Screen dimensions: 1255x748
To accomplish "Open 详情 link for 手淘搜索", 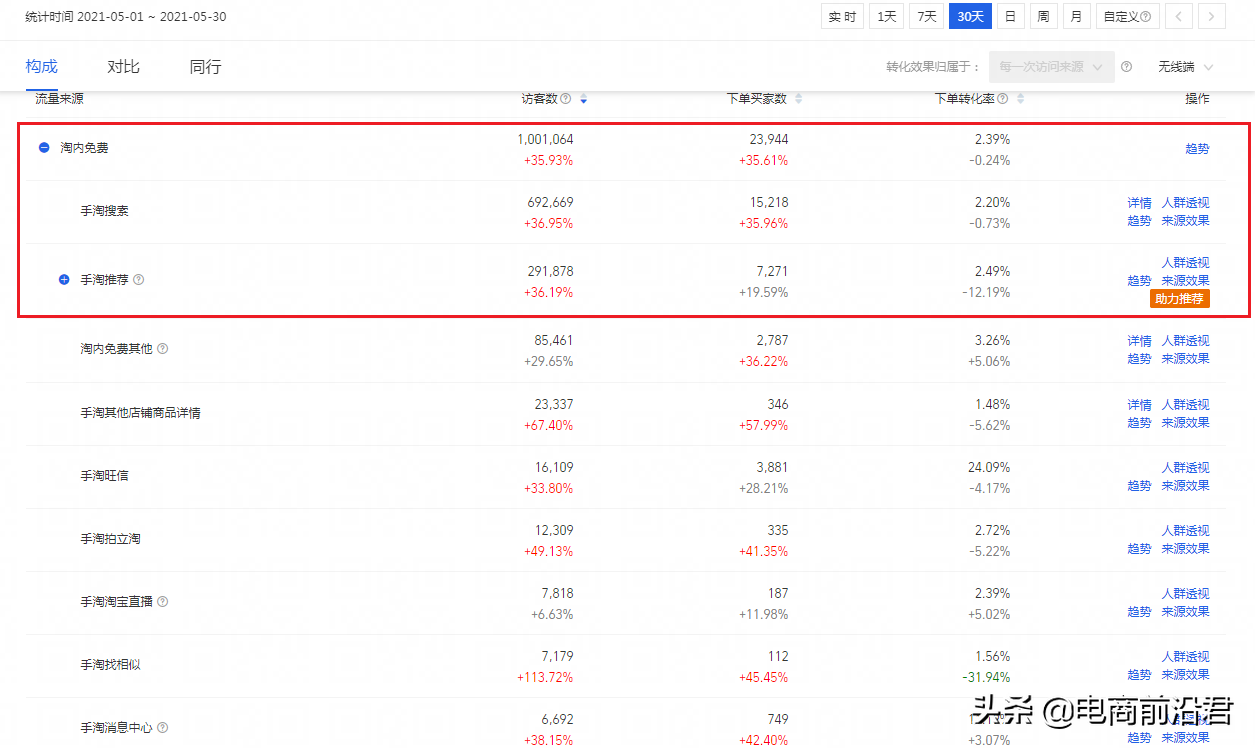I will [1139, 203].
